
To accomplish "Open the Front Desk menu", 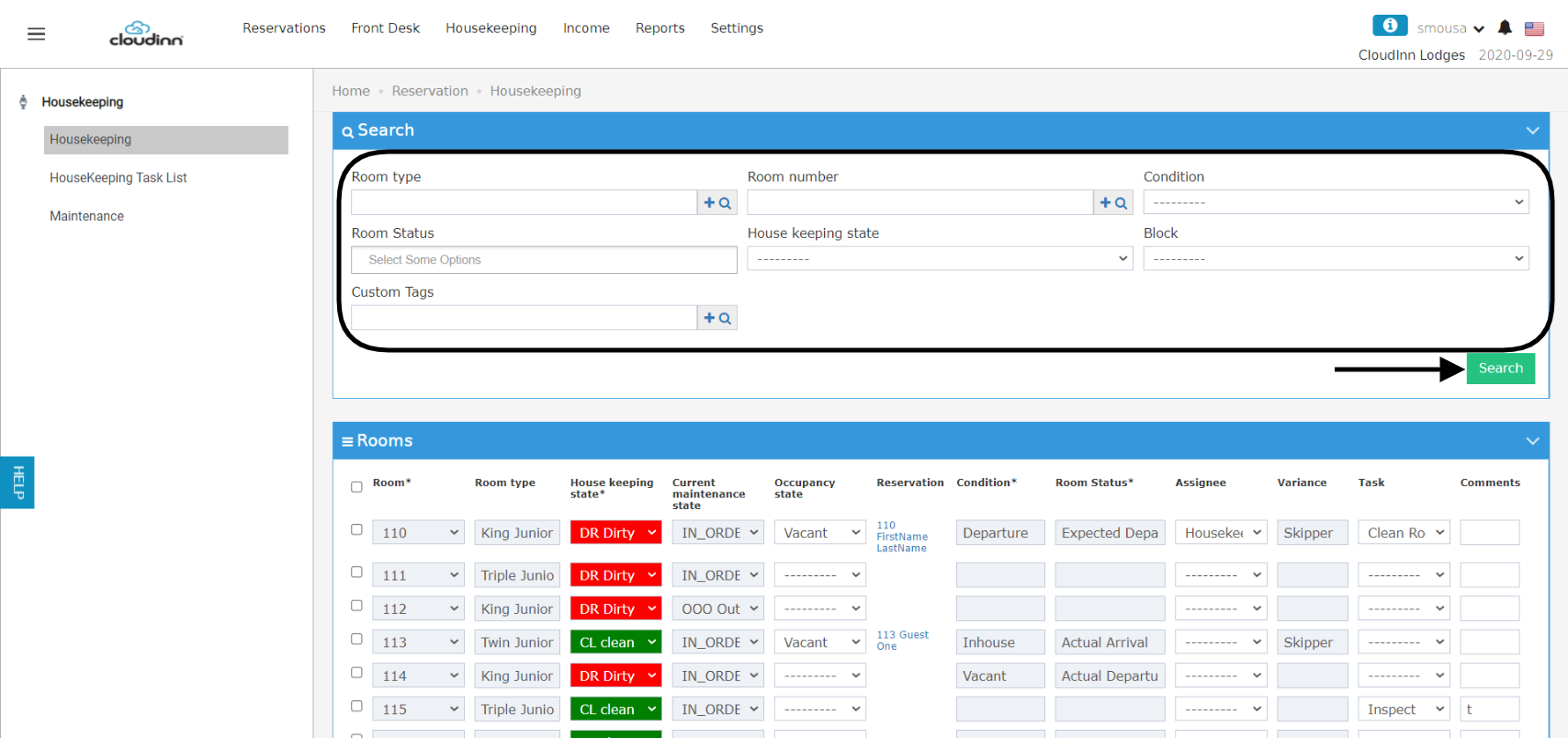I will click(386, 28).
